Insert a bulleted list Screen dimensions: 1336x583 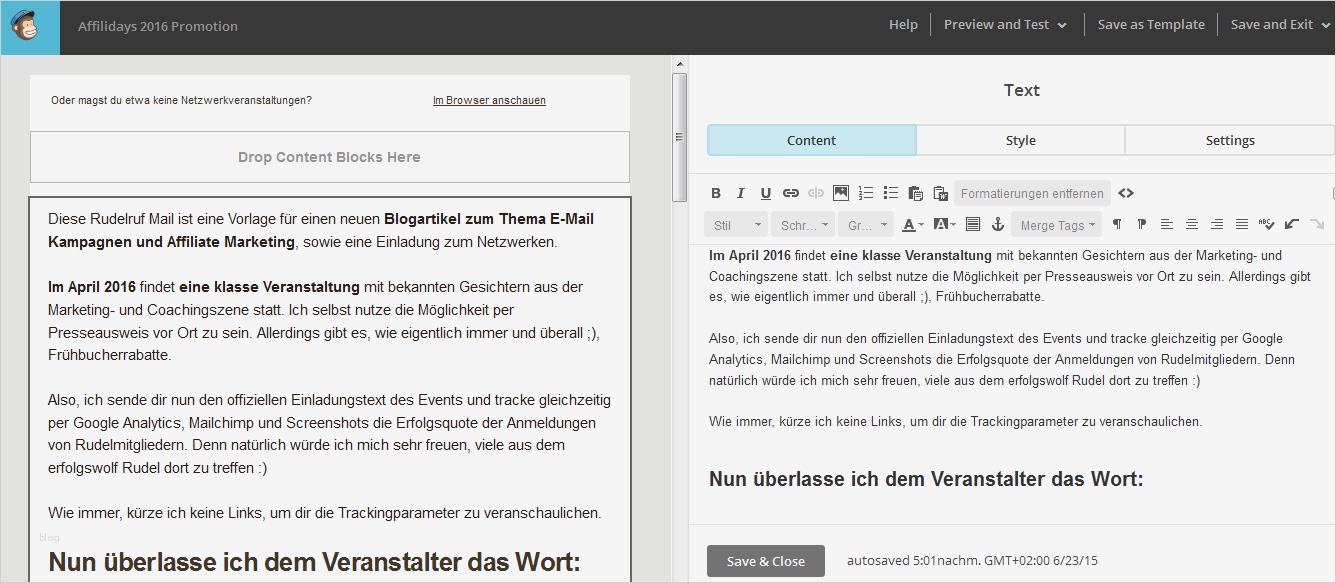891,193
